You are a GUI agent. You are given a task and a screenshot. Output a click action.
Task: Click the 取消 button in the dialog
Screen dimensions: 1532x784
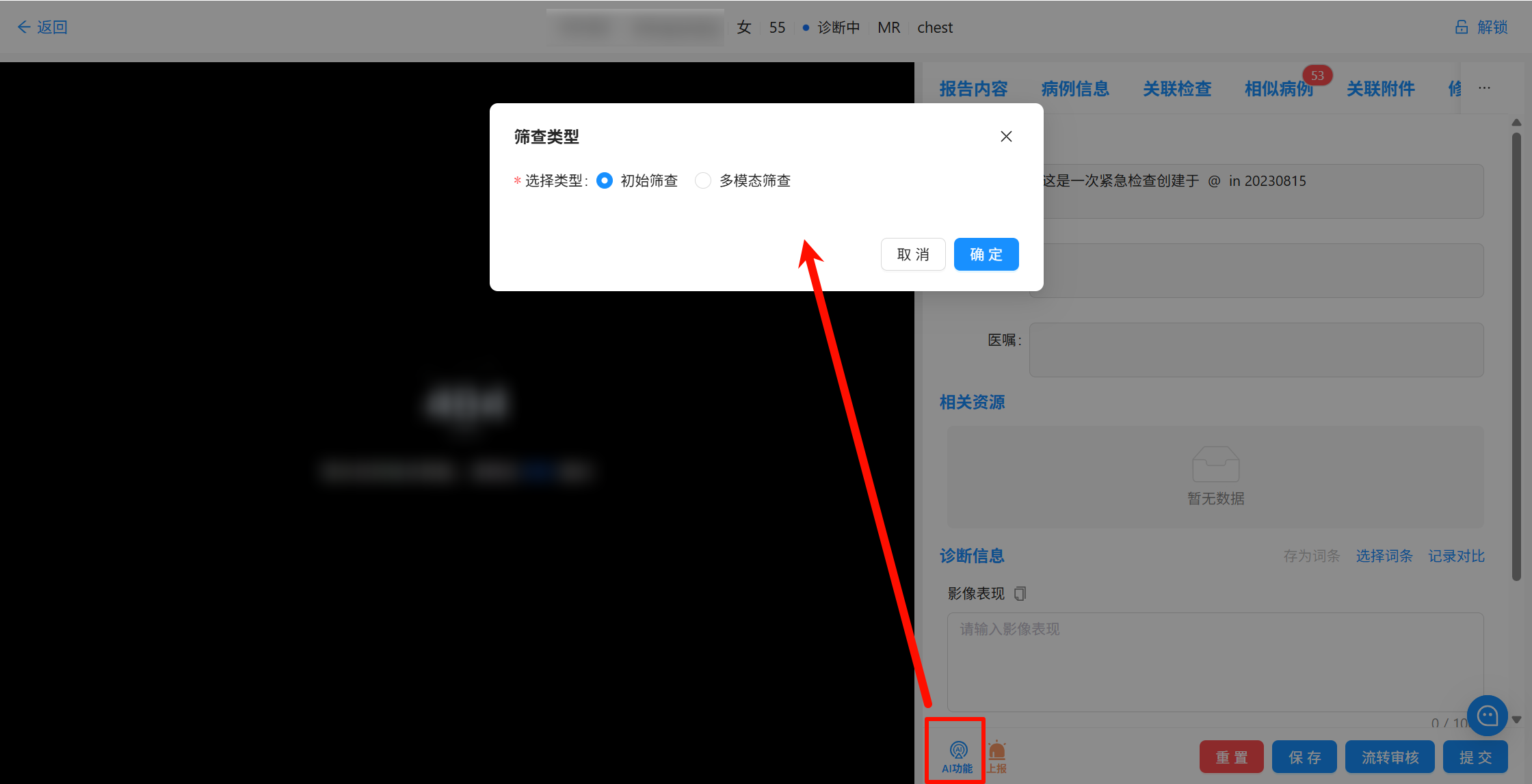pyautogui.click(x=913, y=254)
